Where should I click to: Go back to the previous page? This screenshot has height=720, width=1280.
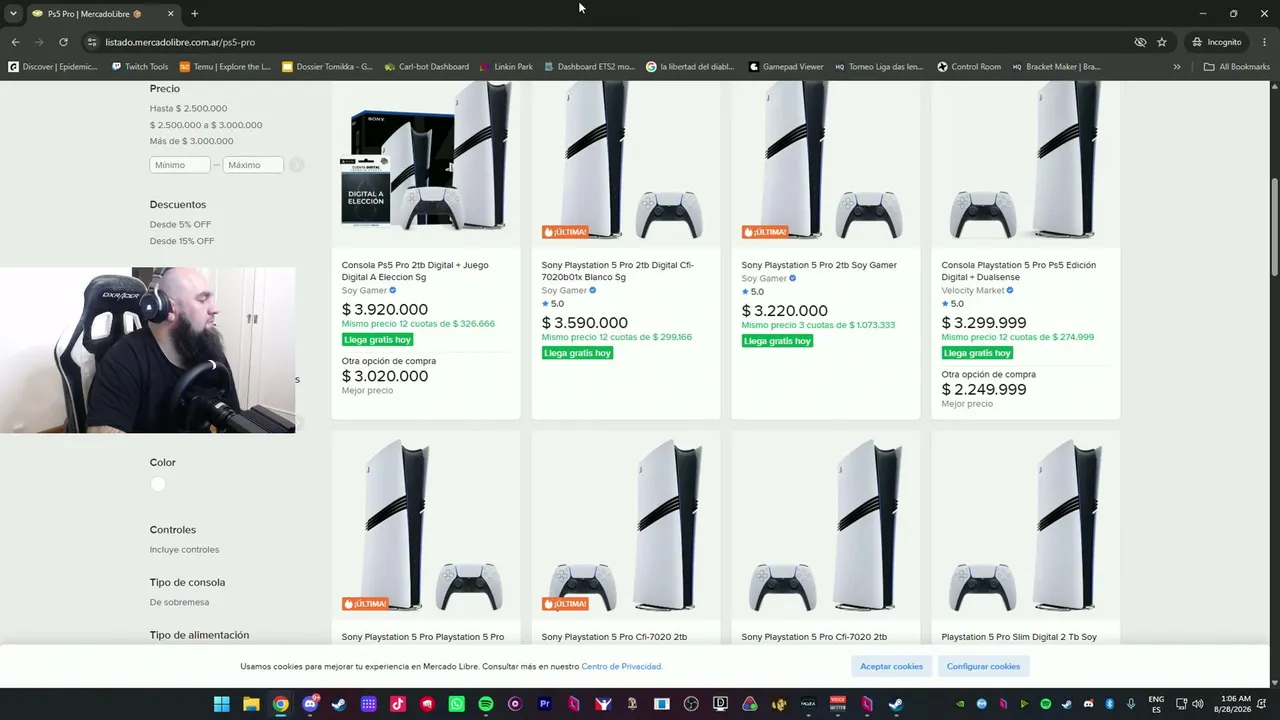(15, 42)
